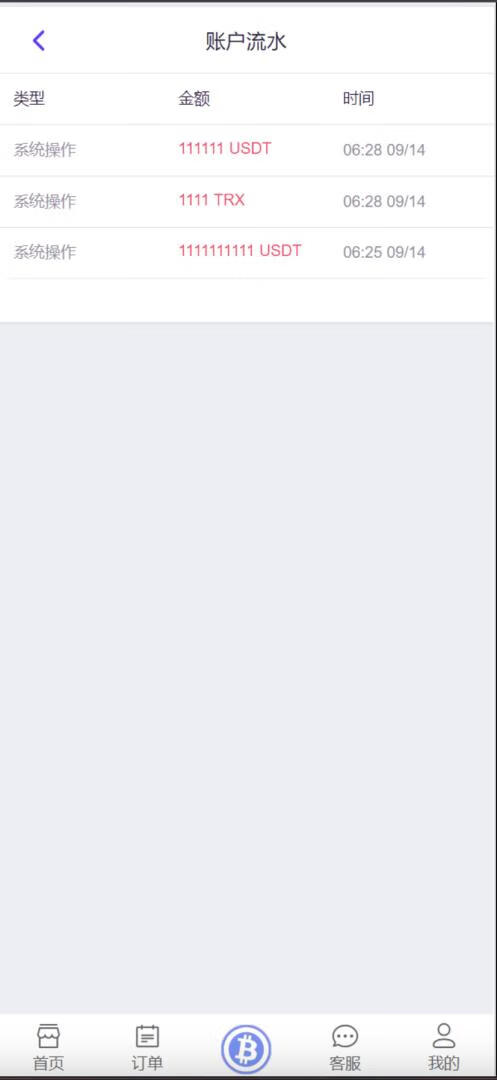The width and height of the screenshot is (497, 1080).
Task: Click the 时间 column header
Action: point(359,98)
